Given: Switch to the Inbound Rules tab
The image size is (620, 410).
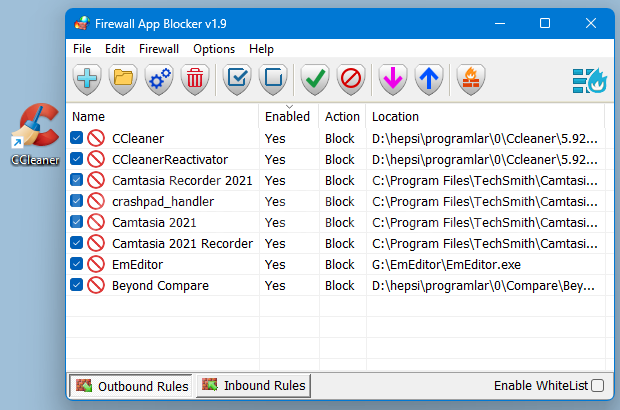Looking at the screenshot, I should [x=253, y=385].
